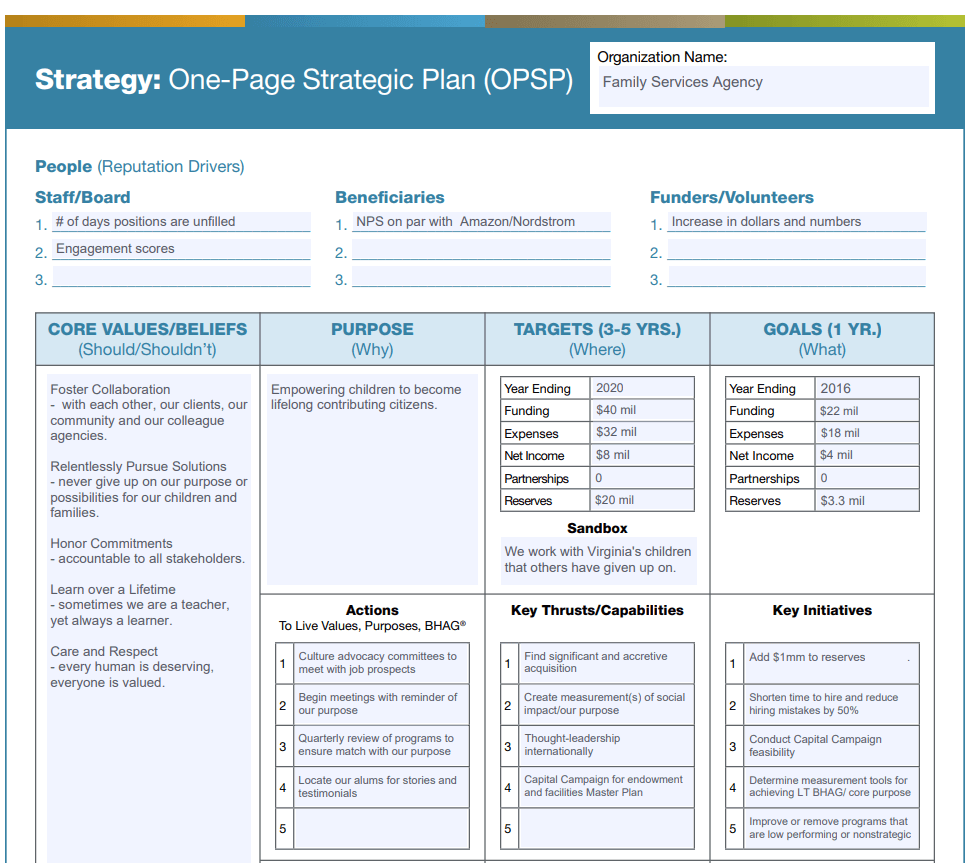This screenshot has width=976, height=863.
Task: Click the empty second Beneficiaries field
Action: (481, 251)
